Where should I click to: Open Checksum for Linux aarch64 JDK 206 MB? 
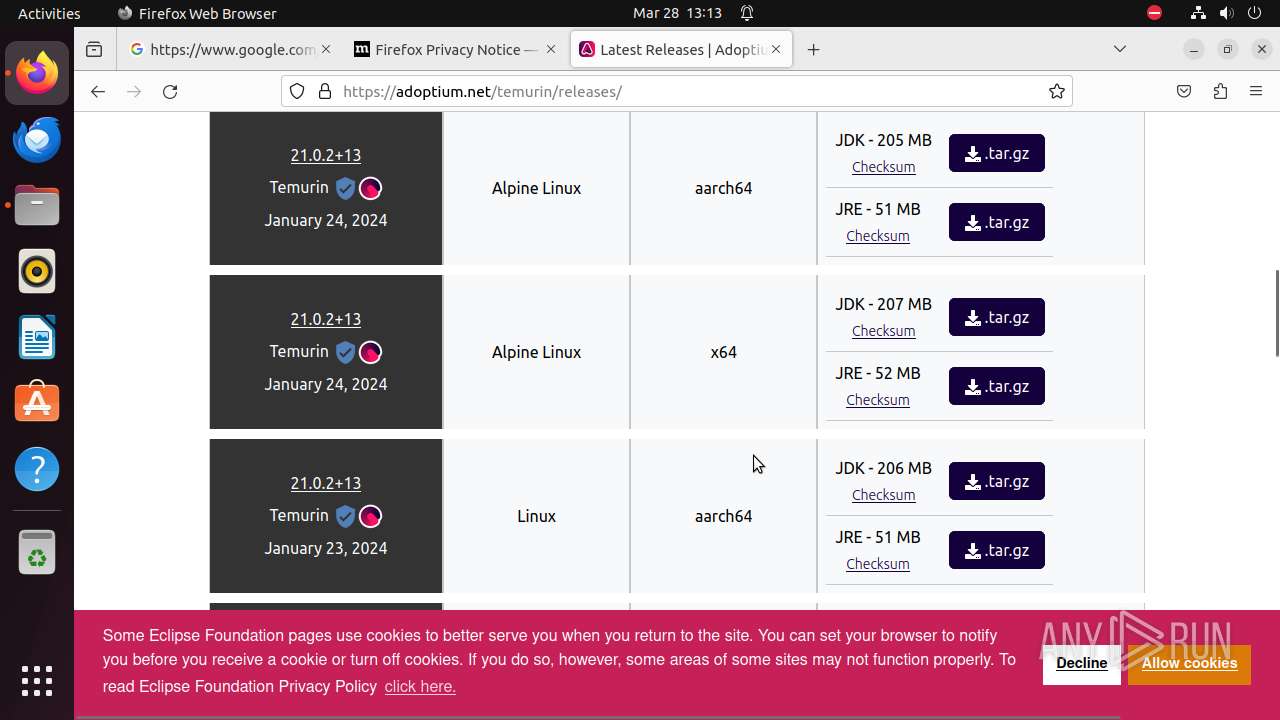point(883,495)
